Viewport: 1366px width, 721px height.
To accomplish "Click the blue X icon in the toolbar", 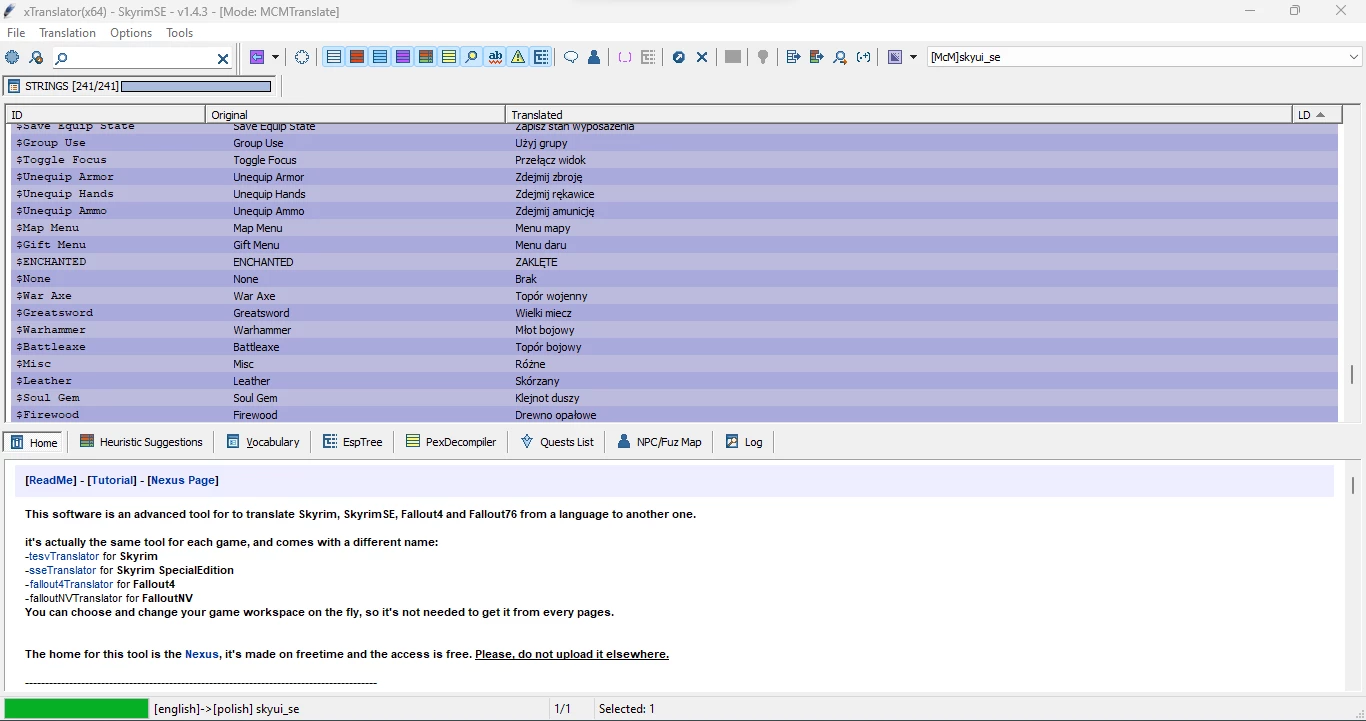I will click(702, 57).
